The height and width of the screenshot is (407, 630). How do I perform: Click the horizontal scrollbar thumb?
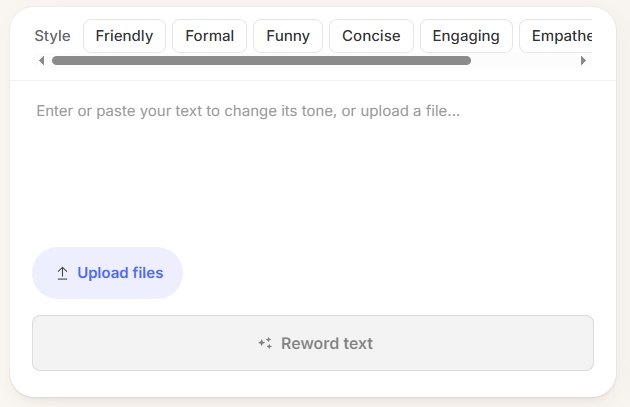tap(260, 61)
